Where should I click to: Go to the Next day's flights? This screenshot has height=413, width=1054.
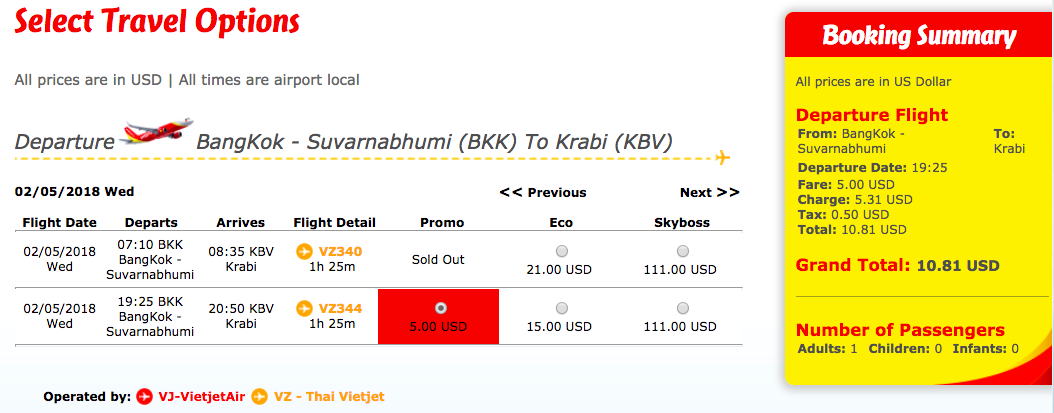(x=710, y=192)
